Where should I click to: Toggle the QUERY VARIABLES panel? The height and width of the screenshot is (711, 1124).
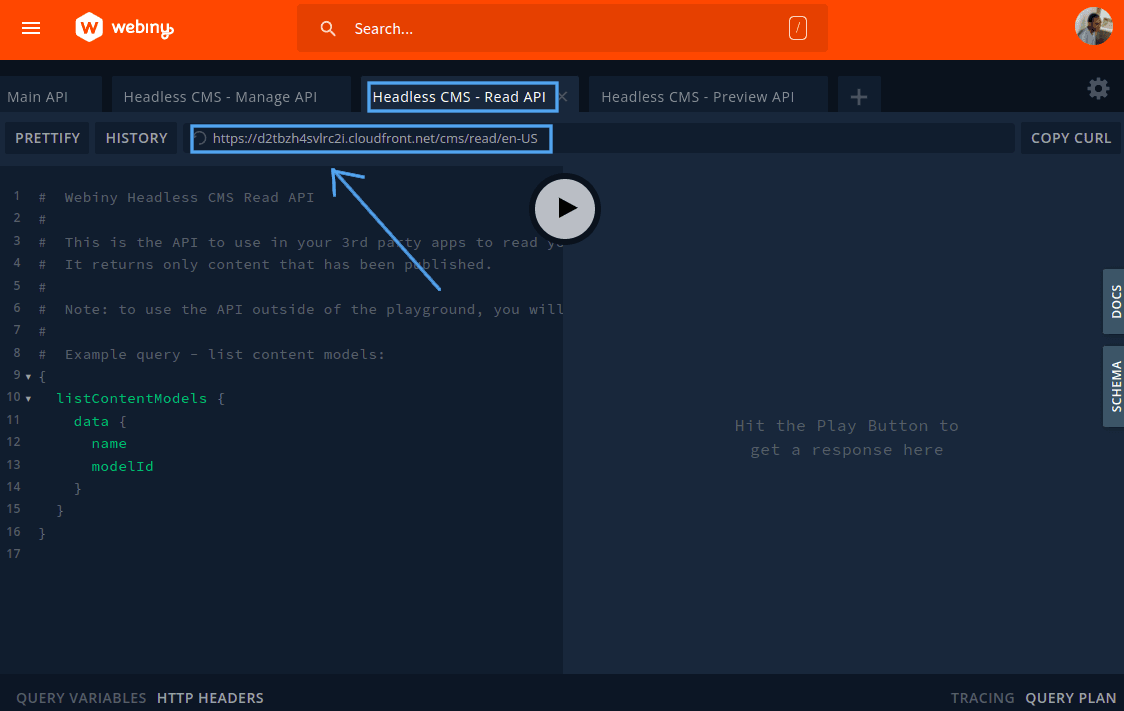pyautogui.click(x=80, y=697)
